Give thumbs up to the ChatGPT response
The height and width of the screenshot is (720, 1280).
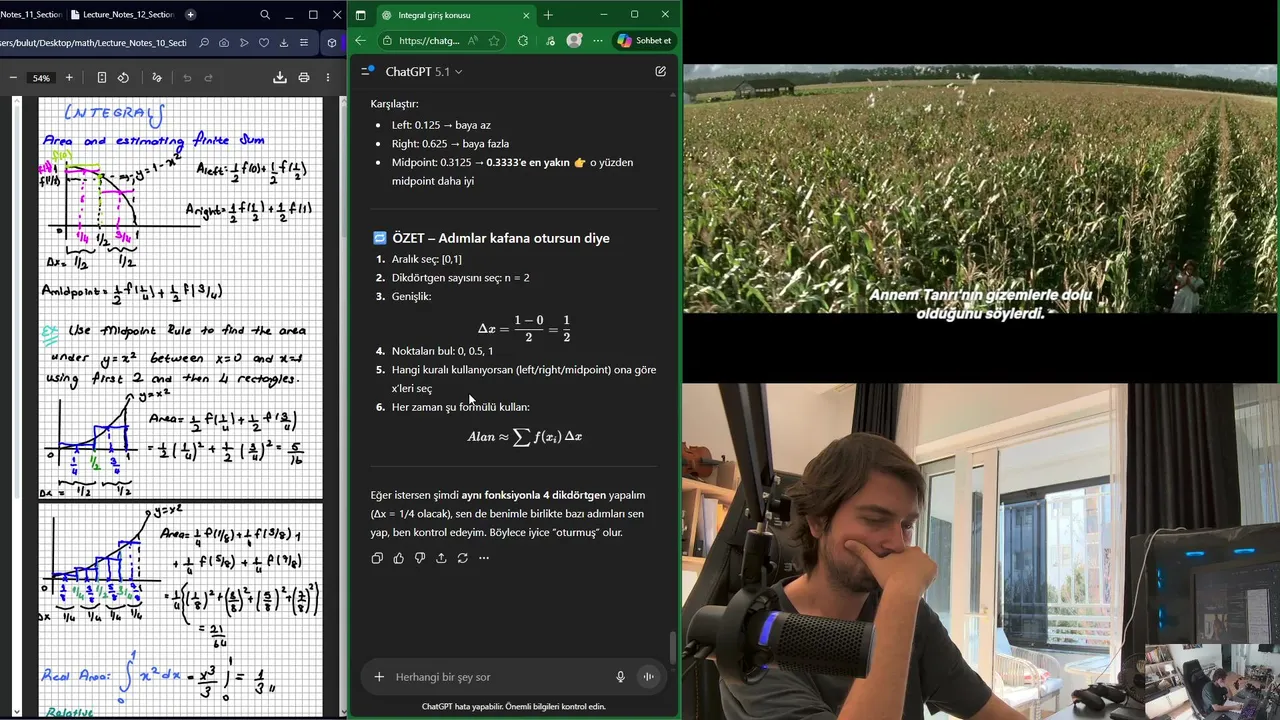click(398, 558)
